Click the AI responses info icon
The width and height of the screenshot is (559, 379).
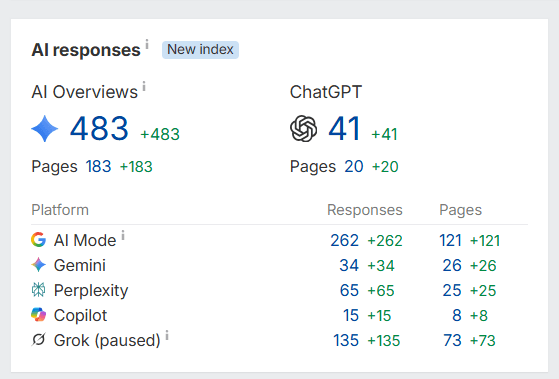tap(147, 44)
